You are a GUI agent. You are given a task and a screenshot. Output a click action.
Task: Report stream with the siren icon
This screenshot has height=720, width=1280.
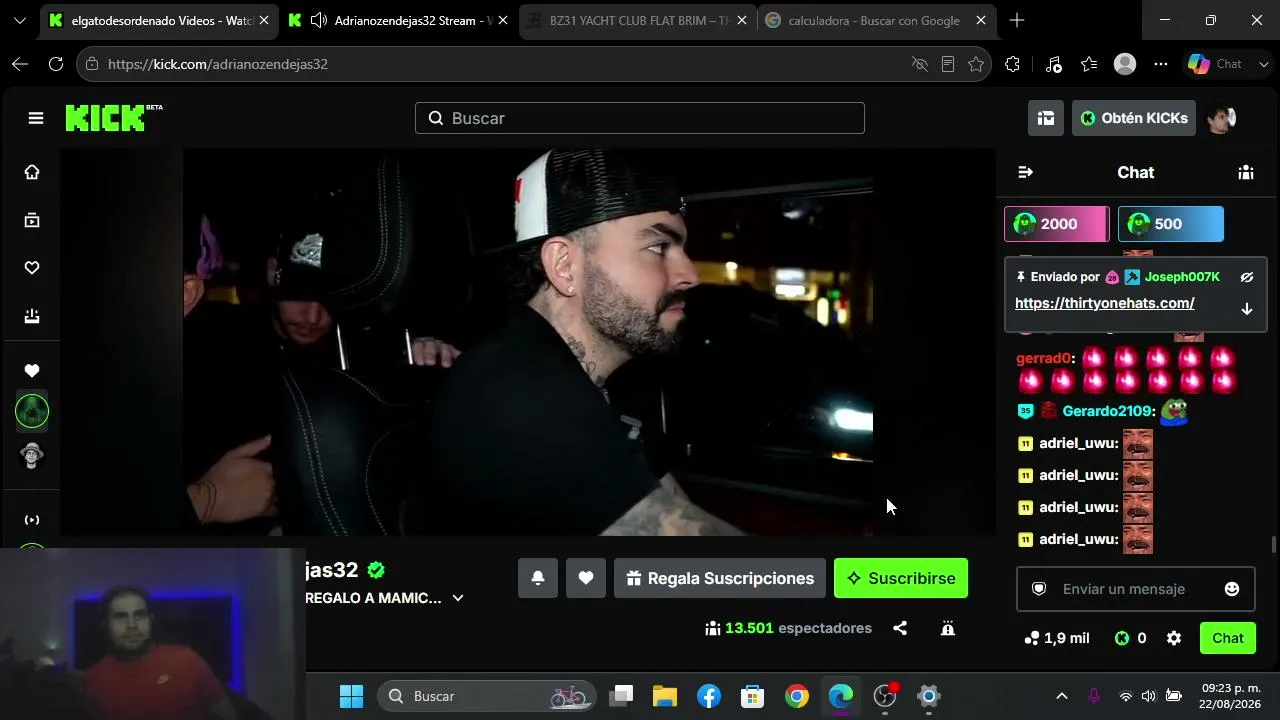(948, 628)
